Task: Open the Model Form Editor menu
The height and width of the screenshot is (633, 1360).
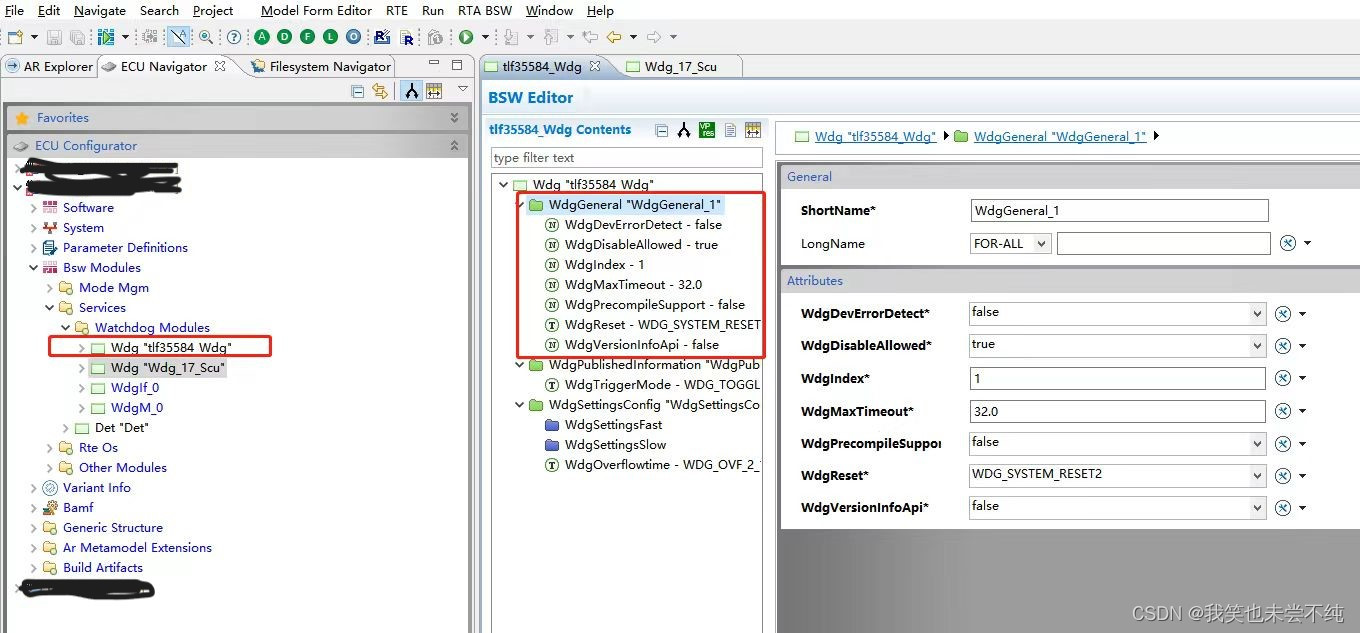Action: [316, 11]
